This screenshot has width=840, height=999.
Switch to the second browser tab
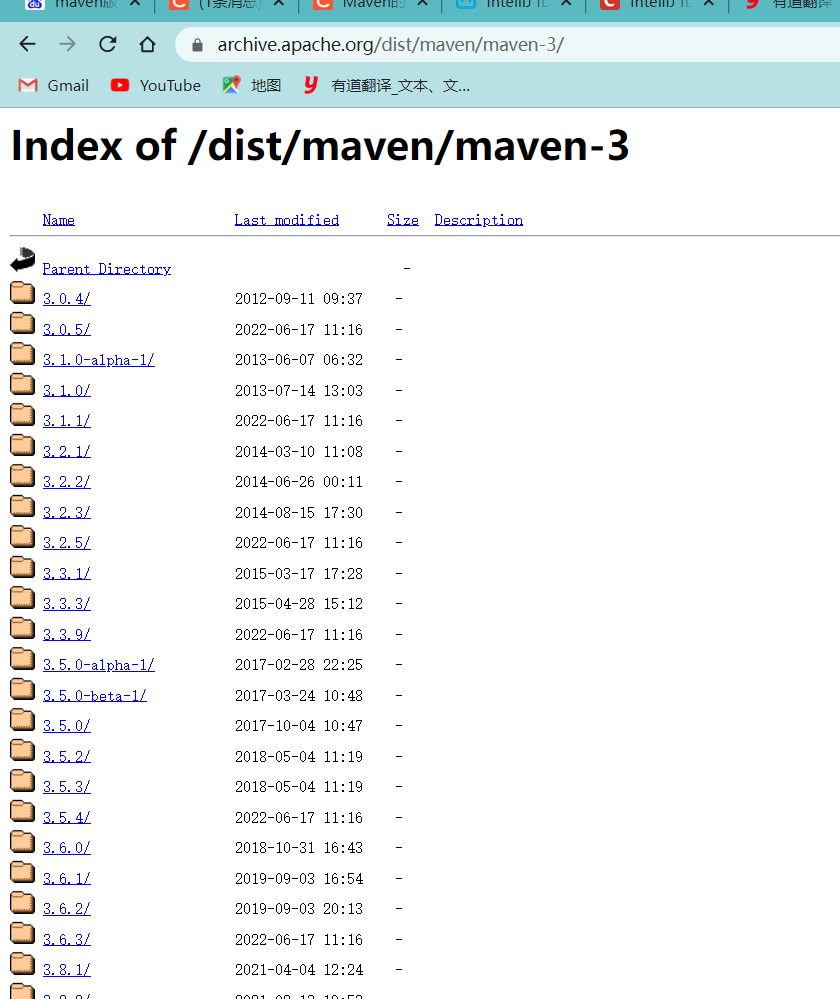[217, 5]
